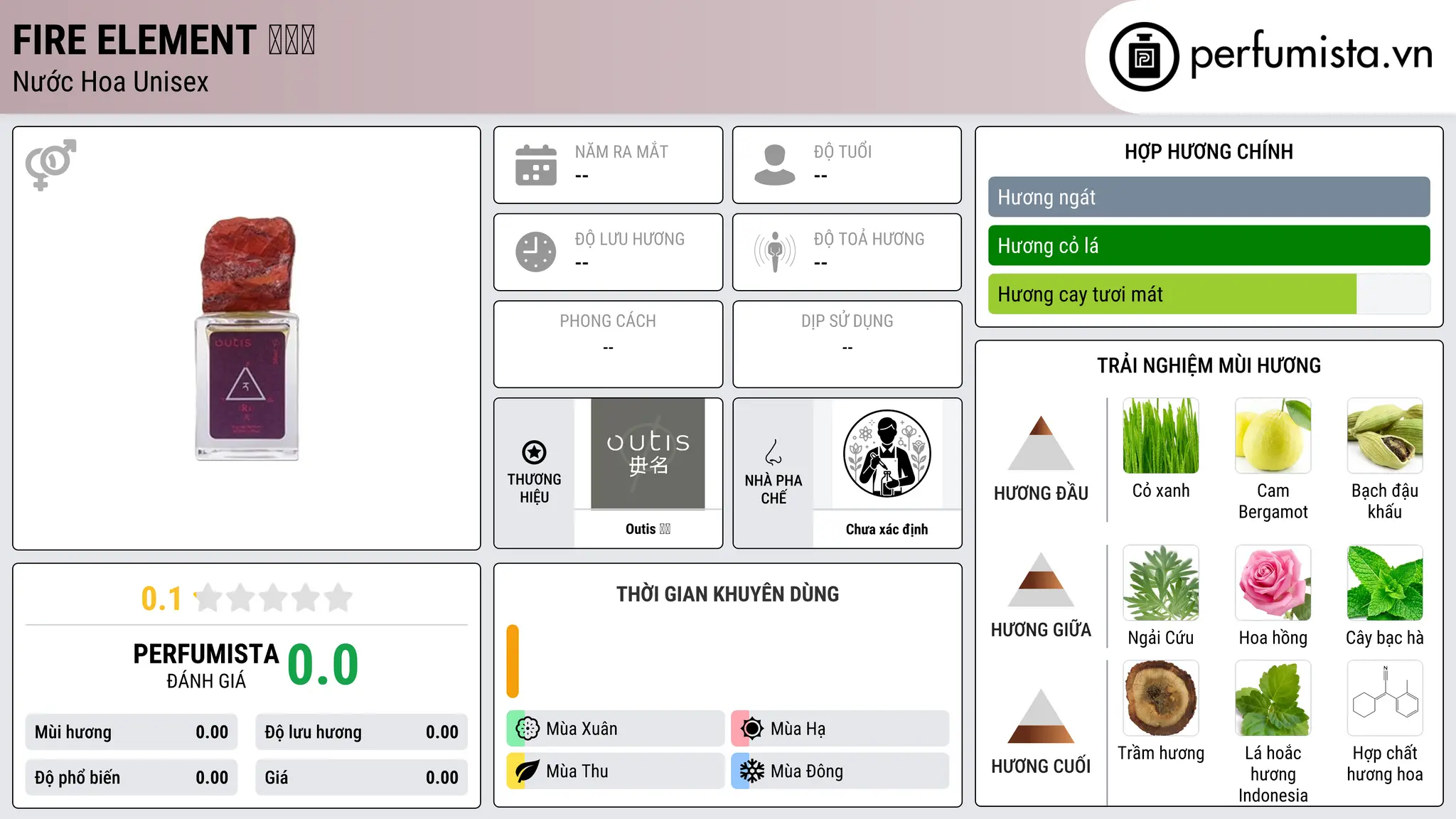This screenshot has height=819, width=1456.
Task: Click the clock icon beside Độ lưu hương
Action: coord(536,252)
